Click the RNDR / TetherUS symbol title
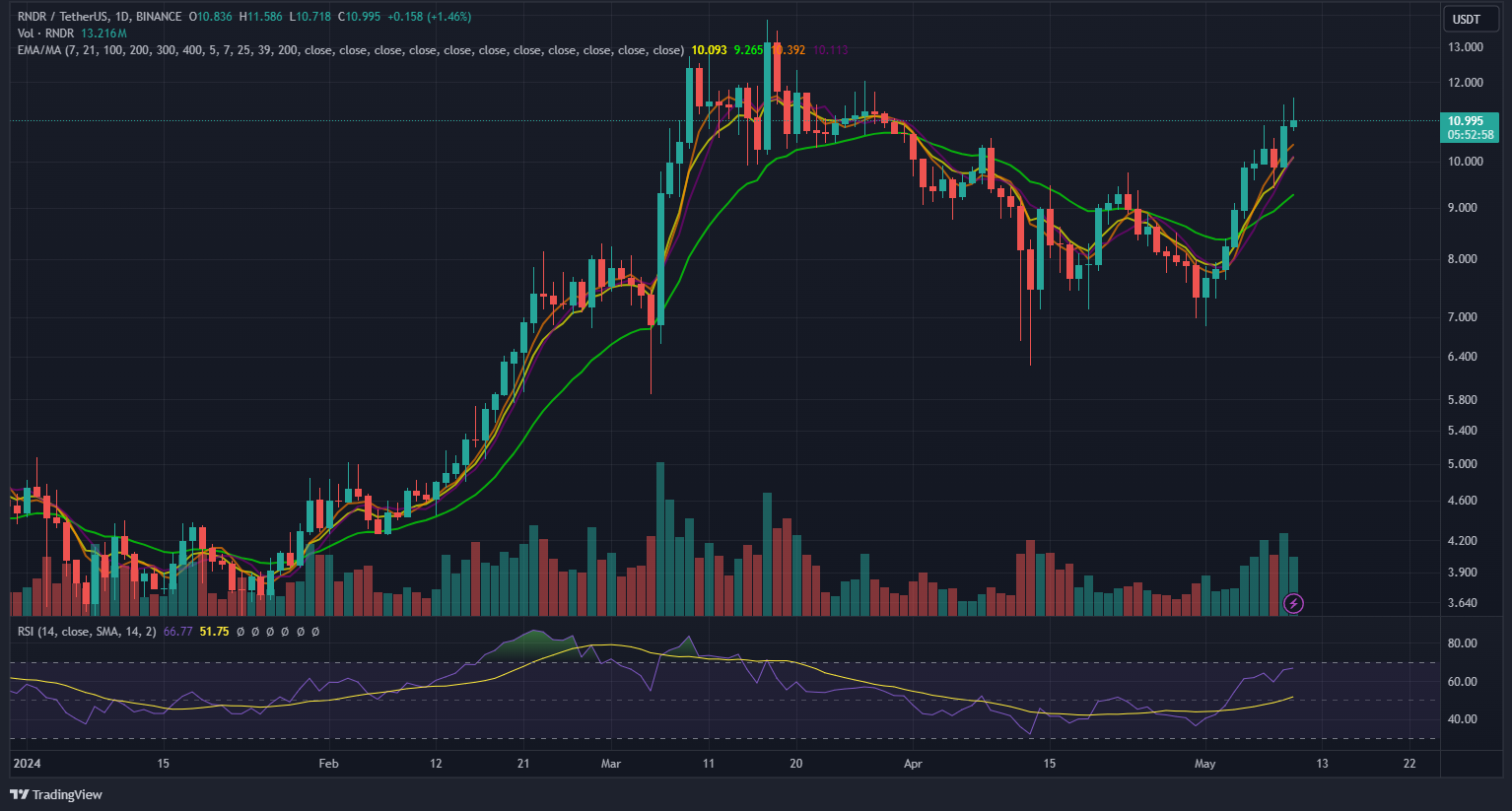Image resolution: width=1512 pixels, height=811 pixels. click(63, 17)
